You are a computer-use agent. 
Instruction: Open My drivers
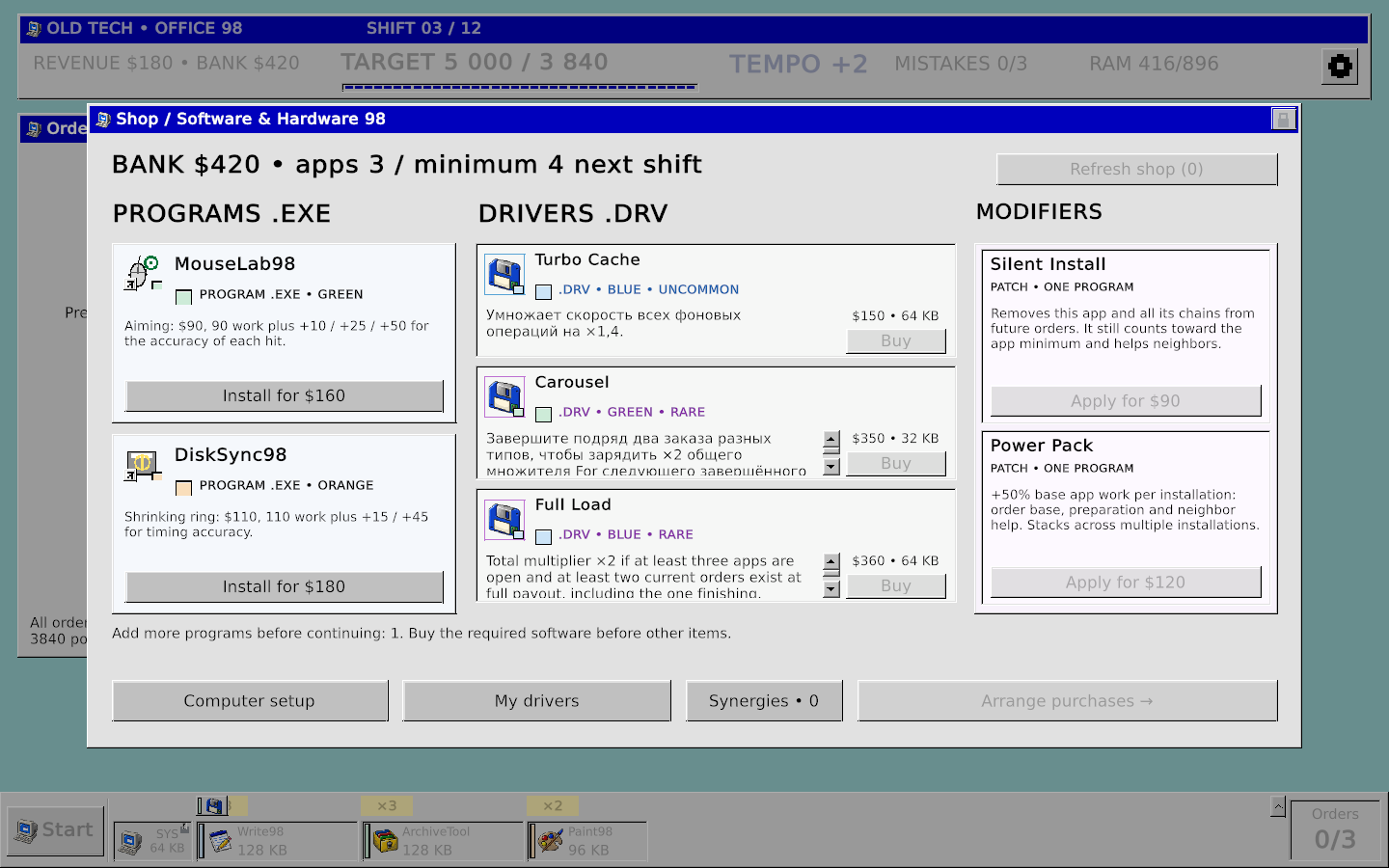[537, 701]
